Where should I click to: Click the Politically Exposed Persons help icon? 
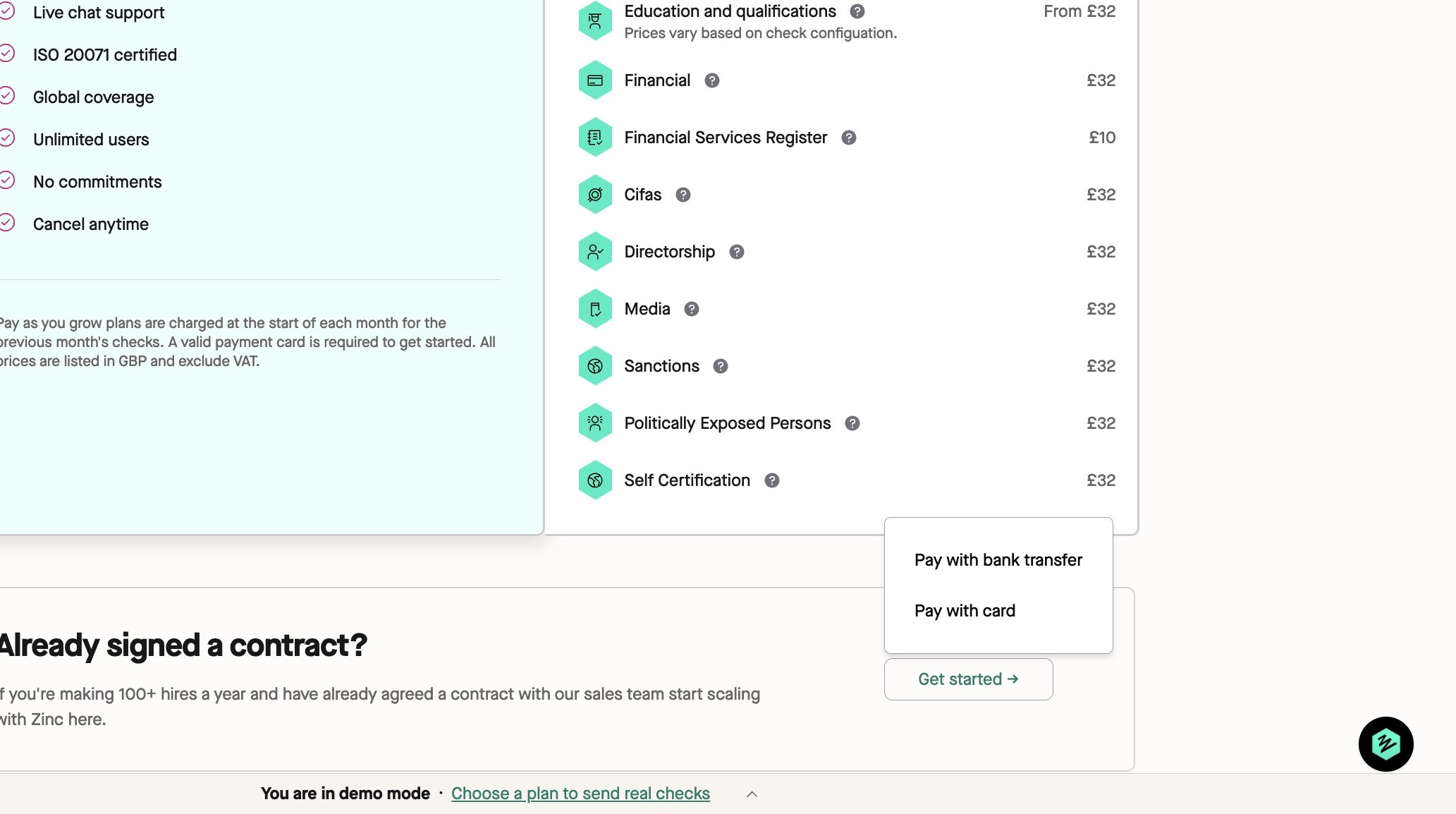pyautogui.click(x=852, y=423)
